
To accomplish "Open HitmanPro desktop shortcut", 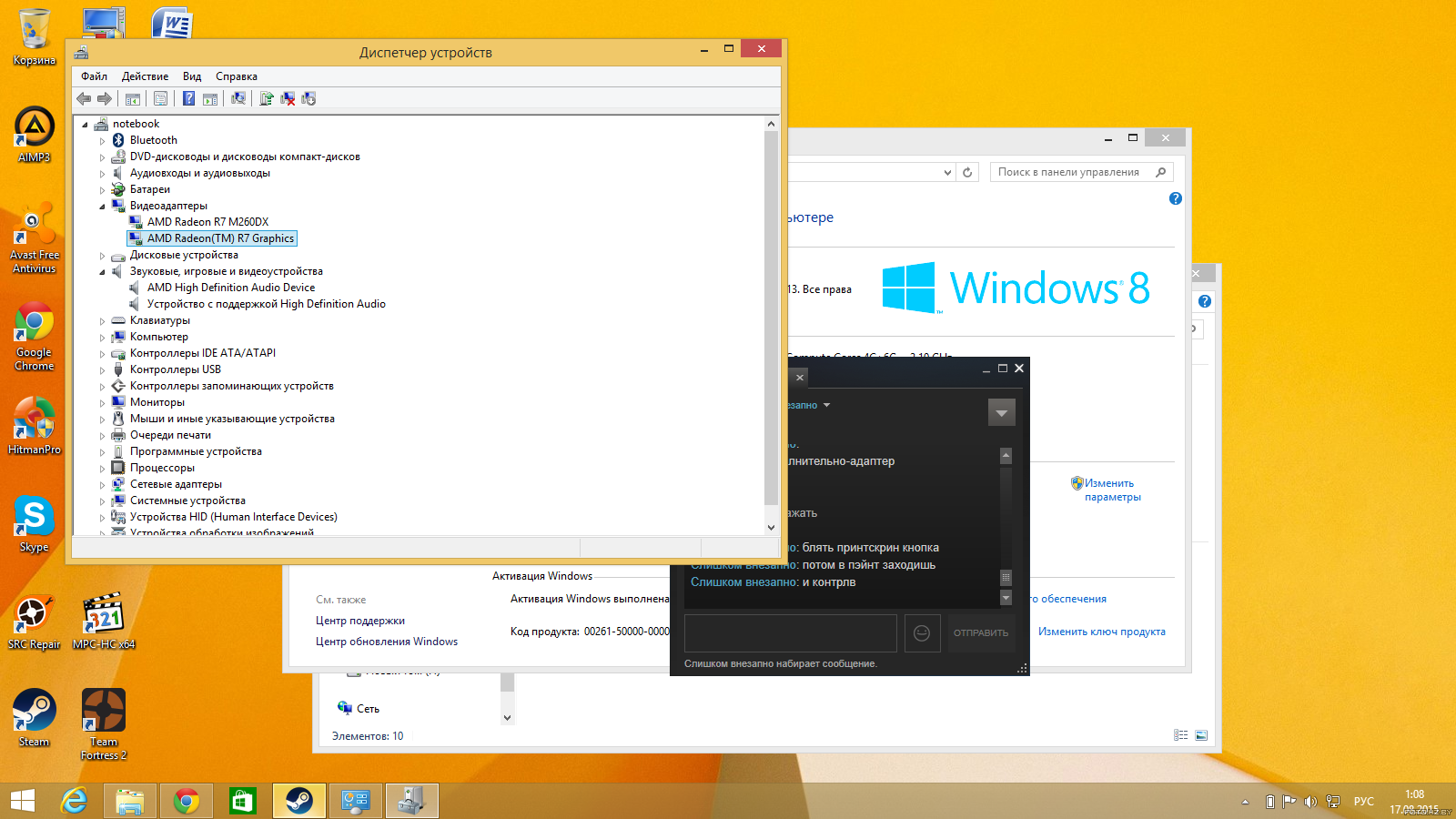I will 35,426.
